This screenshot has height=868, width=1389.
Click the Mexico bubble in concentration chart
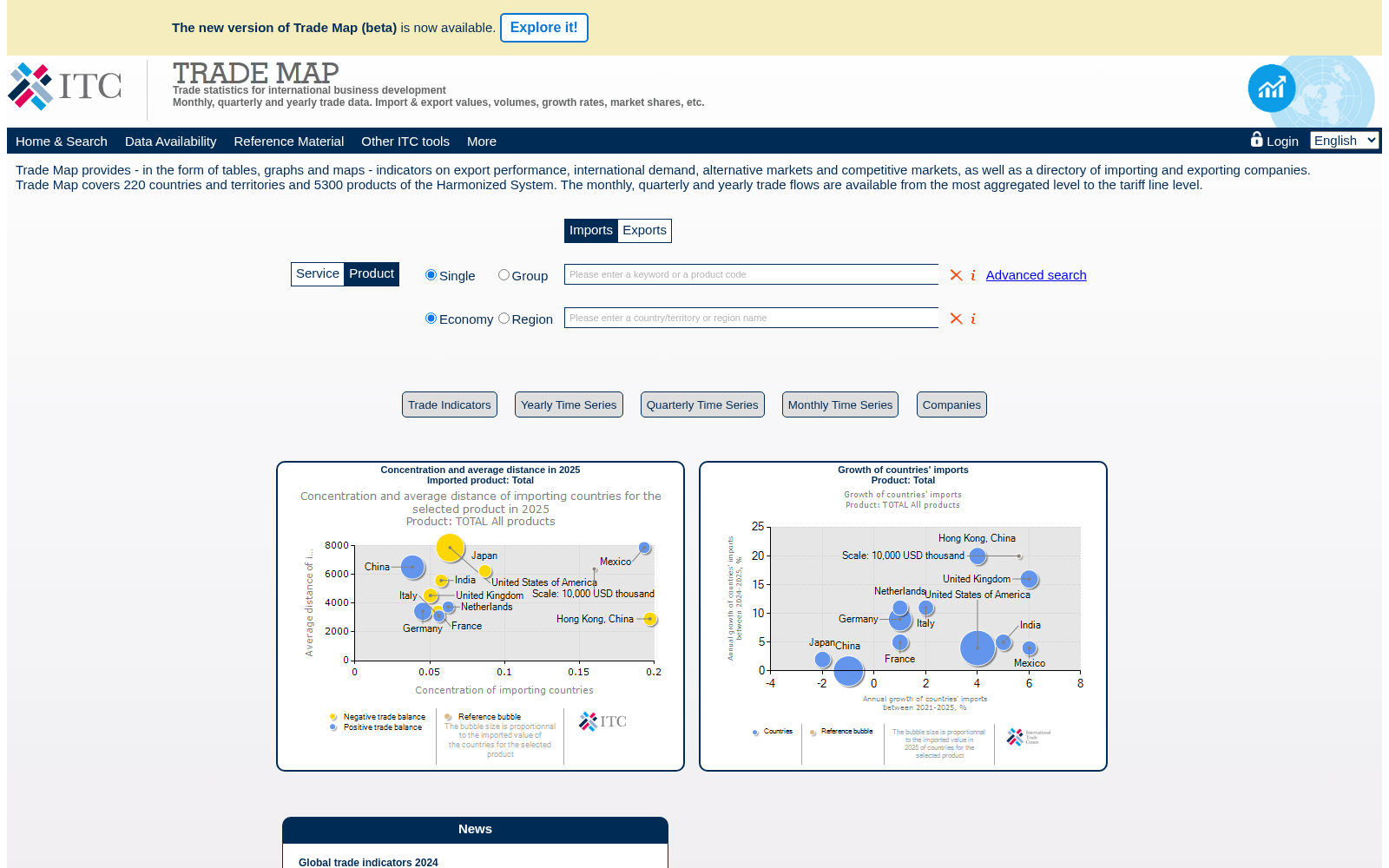click(x=644, y=548)
